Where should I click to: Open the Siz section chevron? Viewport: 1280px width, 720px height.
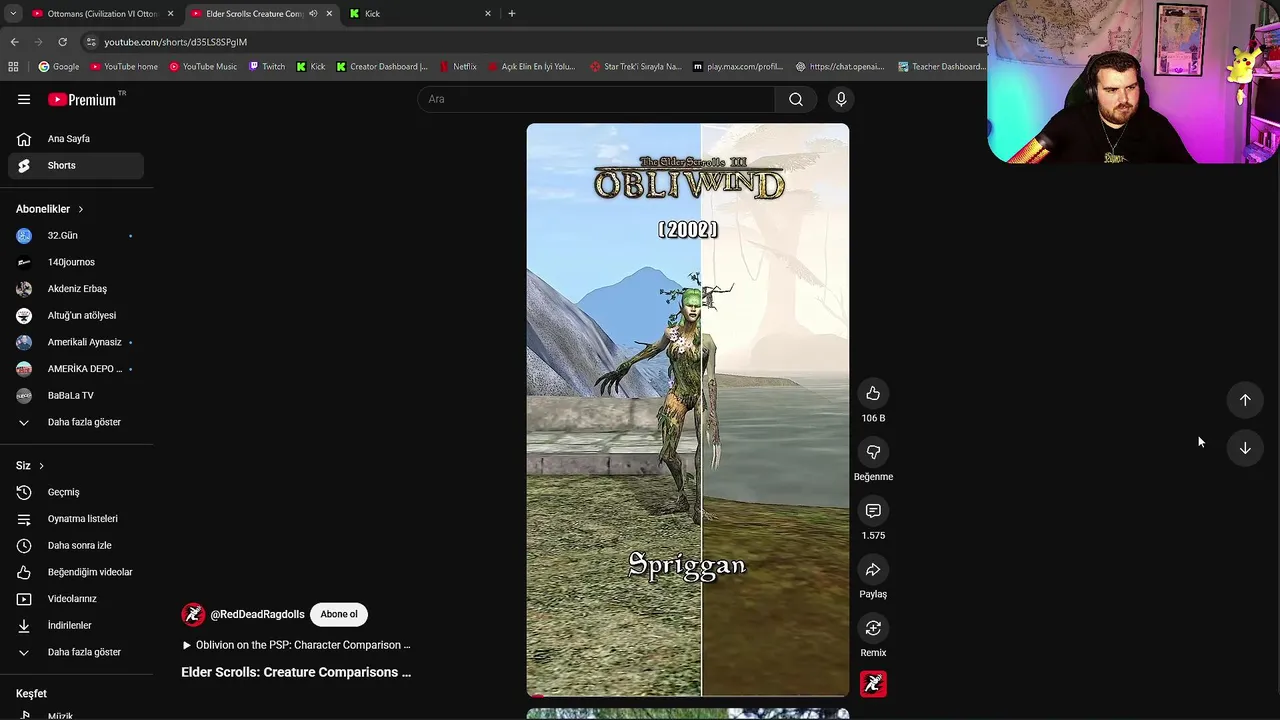pyautogui.click(x=41, y=466)
